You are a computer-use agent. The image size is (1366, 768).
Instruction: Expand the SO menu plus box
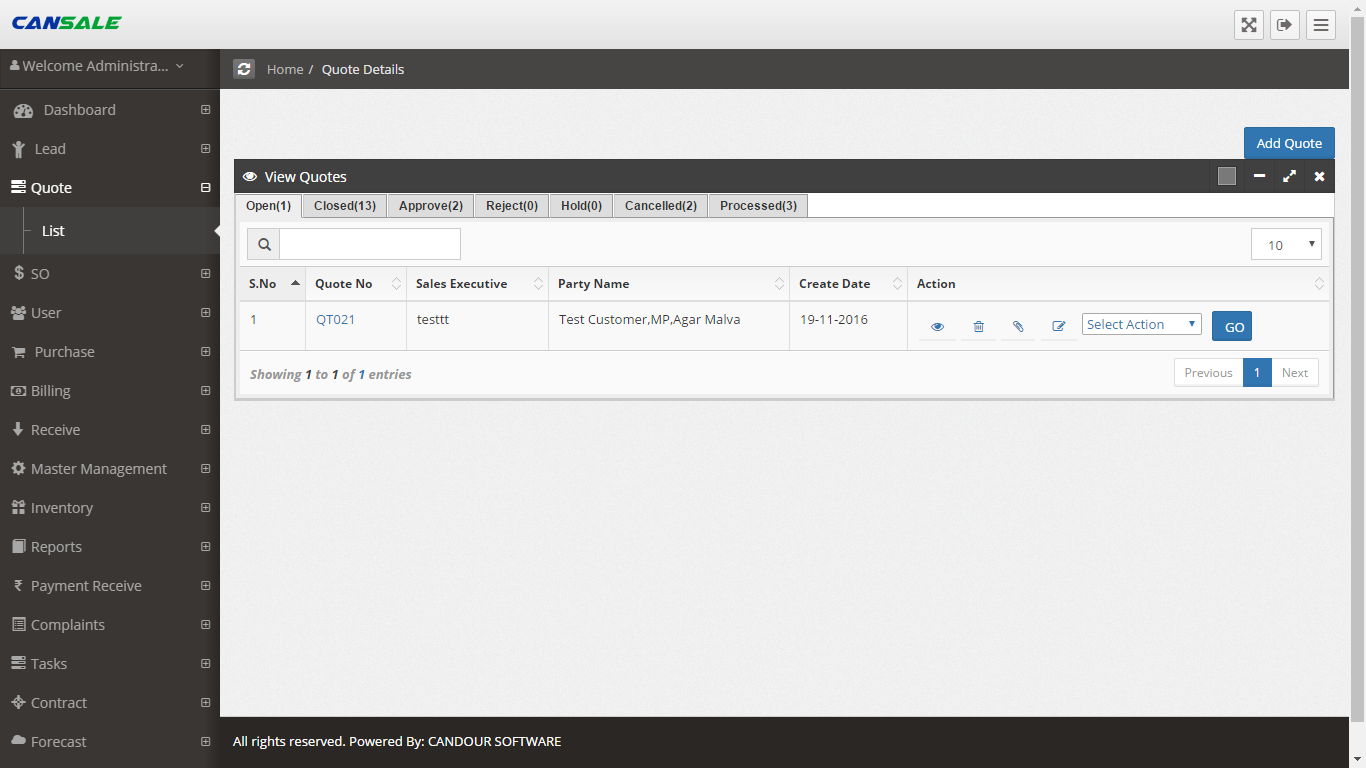[205, 273]
